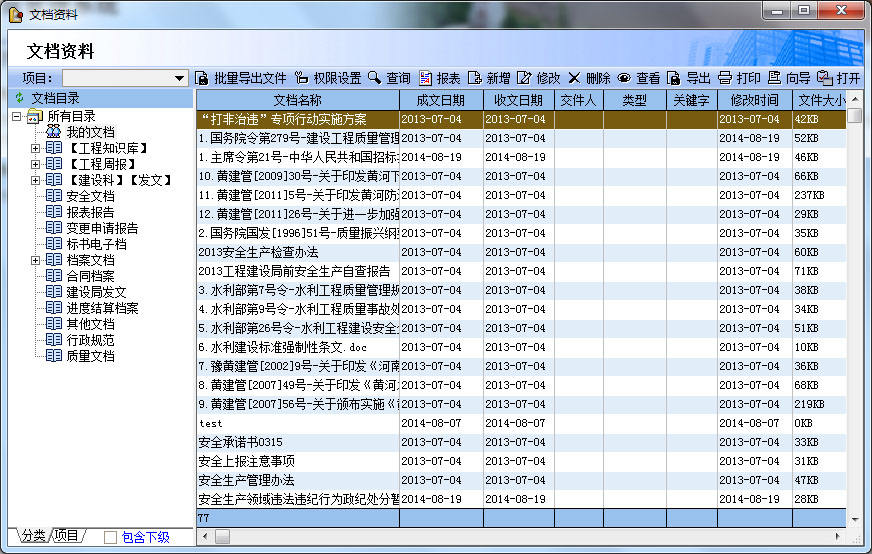Switch to the 分类 bottom tab
The image size is (872, 554).
pos(33,536)
